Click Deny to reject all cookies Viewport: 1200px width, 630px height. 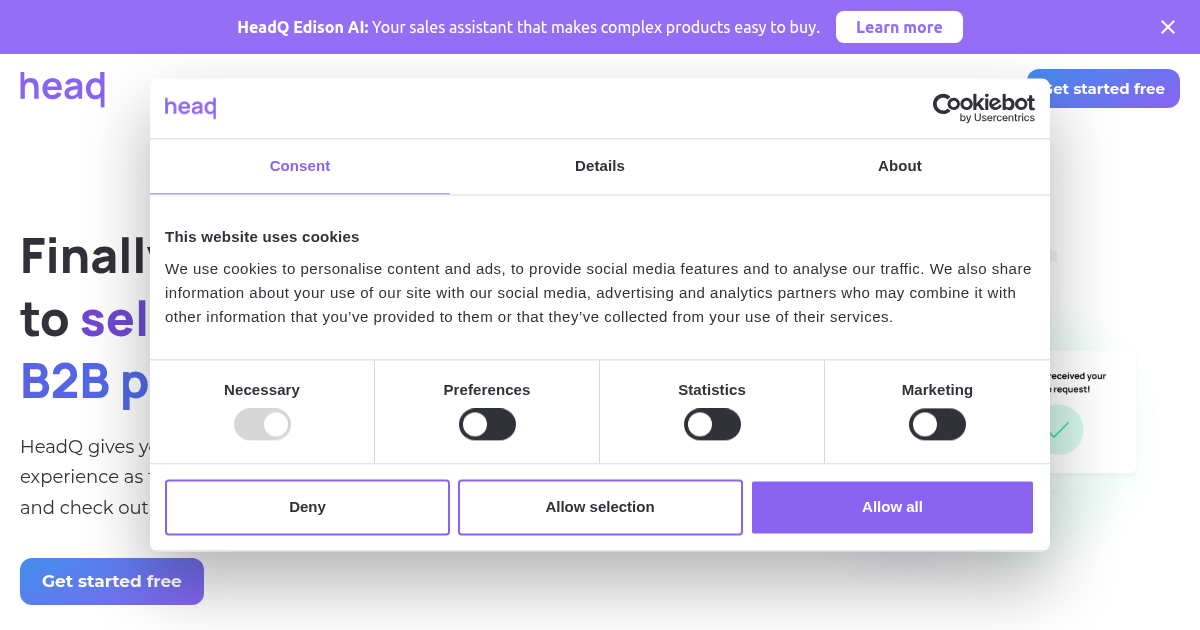307,507
